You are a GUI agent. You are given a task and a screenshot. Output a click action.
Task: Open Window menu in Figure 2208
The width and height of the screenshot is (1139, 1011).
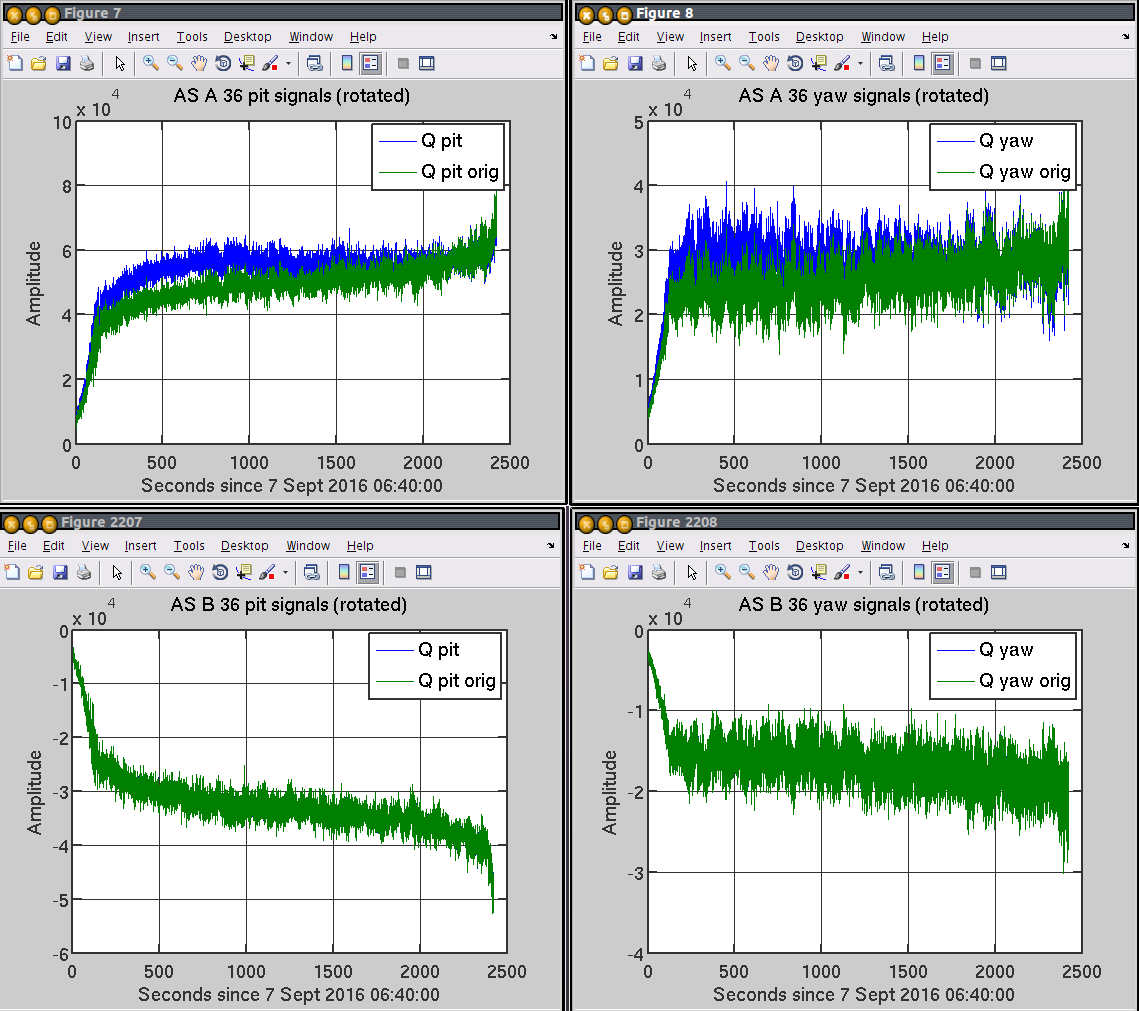883,545
